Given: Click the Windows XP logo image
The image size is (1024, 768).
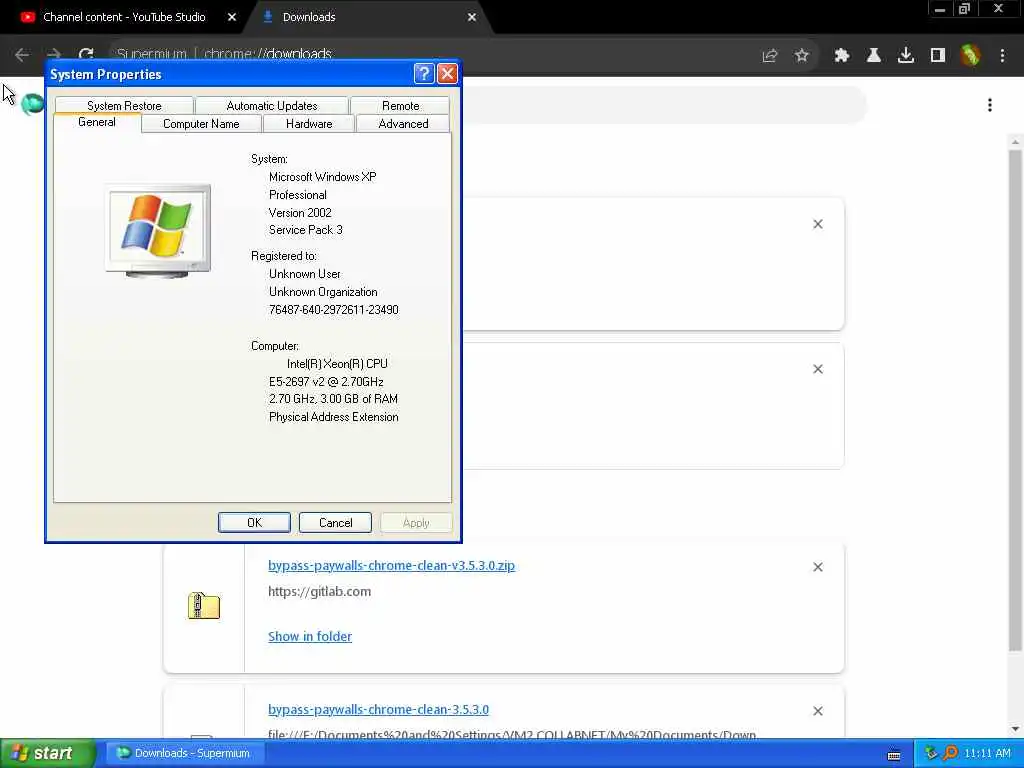Looking at the screenshot, I should click(x=157, y=231).
